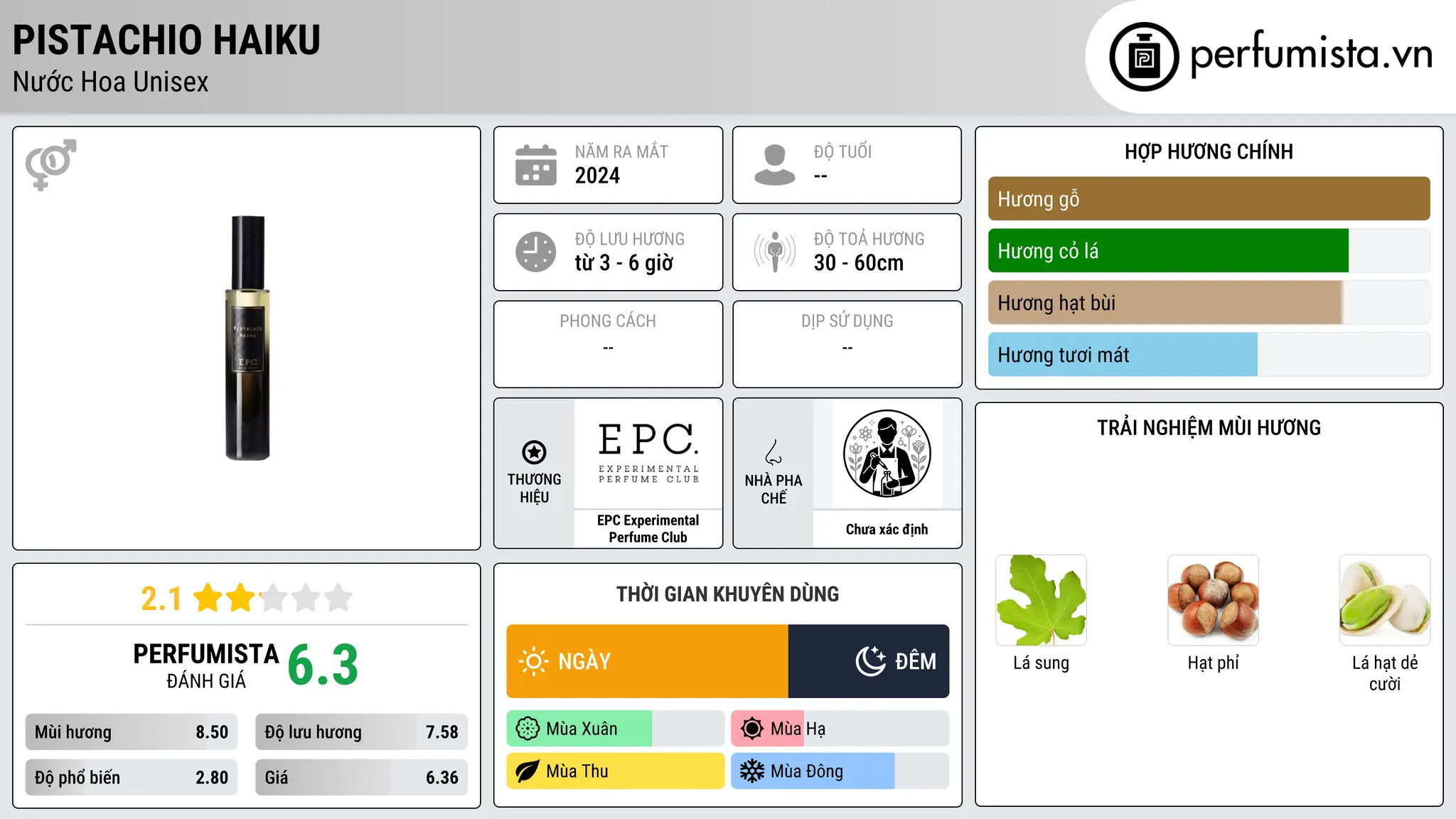Click the moon icon in the Đêm bar
Image resolution: width=1456 pixels, height=819 pixels.
[x=871, y=661]
